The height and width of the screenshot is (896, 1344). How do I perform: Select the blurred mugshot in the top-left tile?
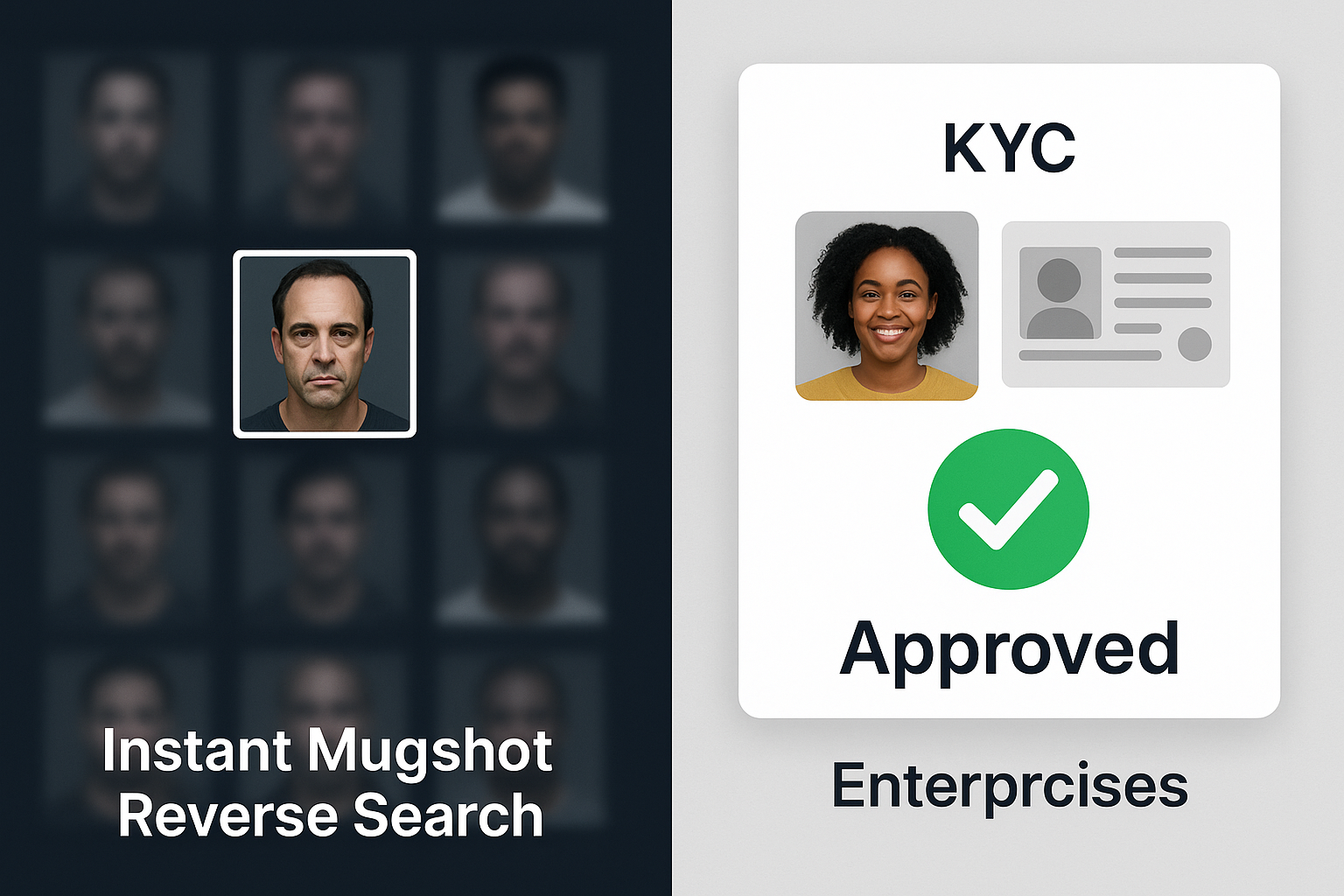click(x=127, y=136)
